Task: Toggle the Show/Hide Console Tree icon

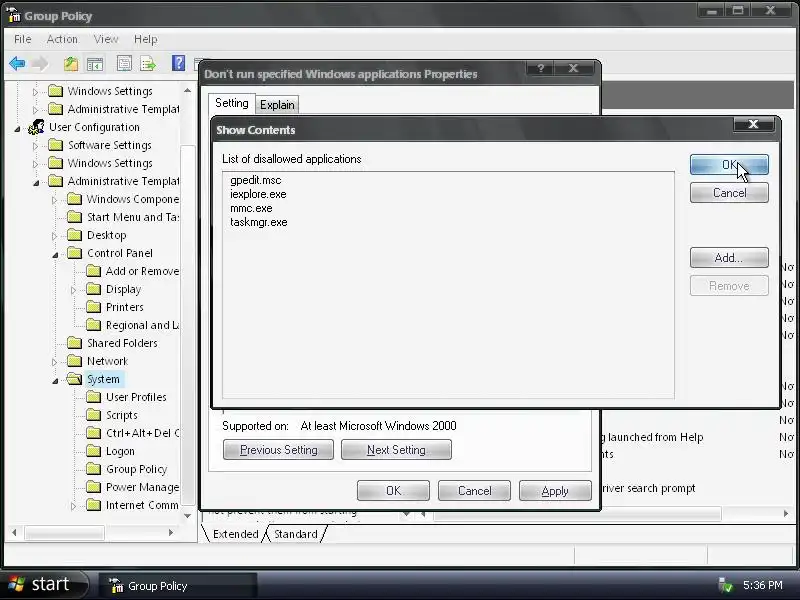Action: 95,64
